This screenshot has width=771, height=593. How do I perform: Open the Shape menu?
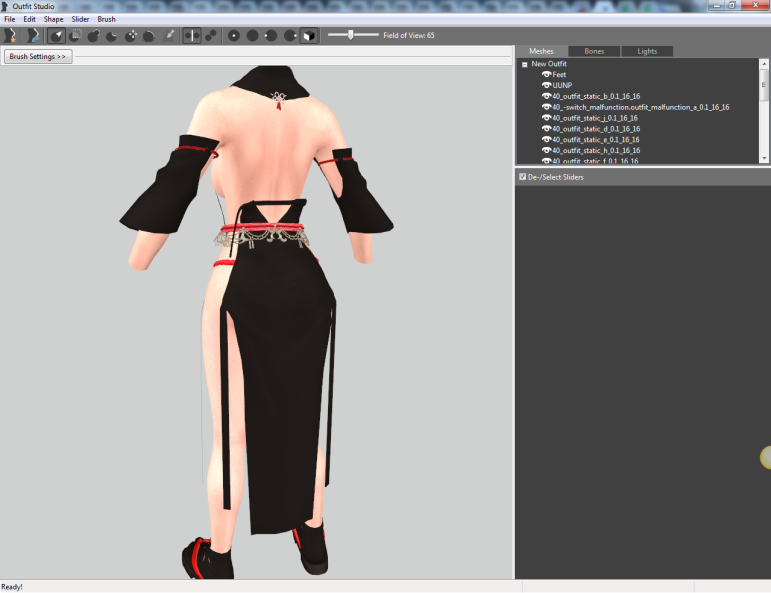coord(54,19)
